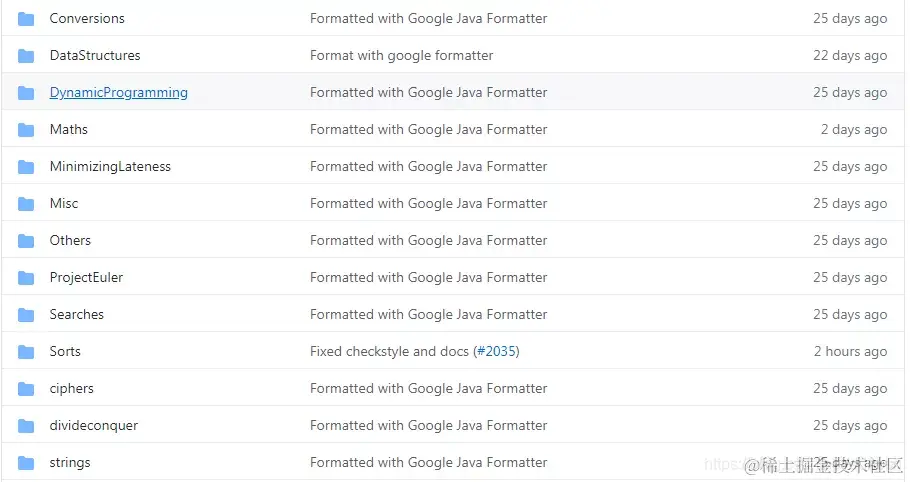This screenshot has height=482, width=910.
Task: Click the MinimizingLateness folder icon
Action: tap(26, 167)
